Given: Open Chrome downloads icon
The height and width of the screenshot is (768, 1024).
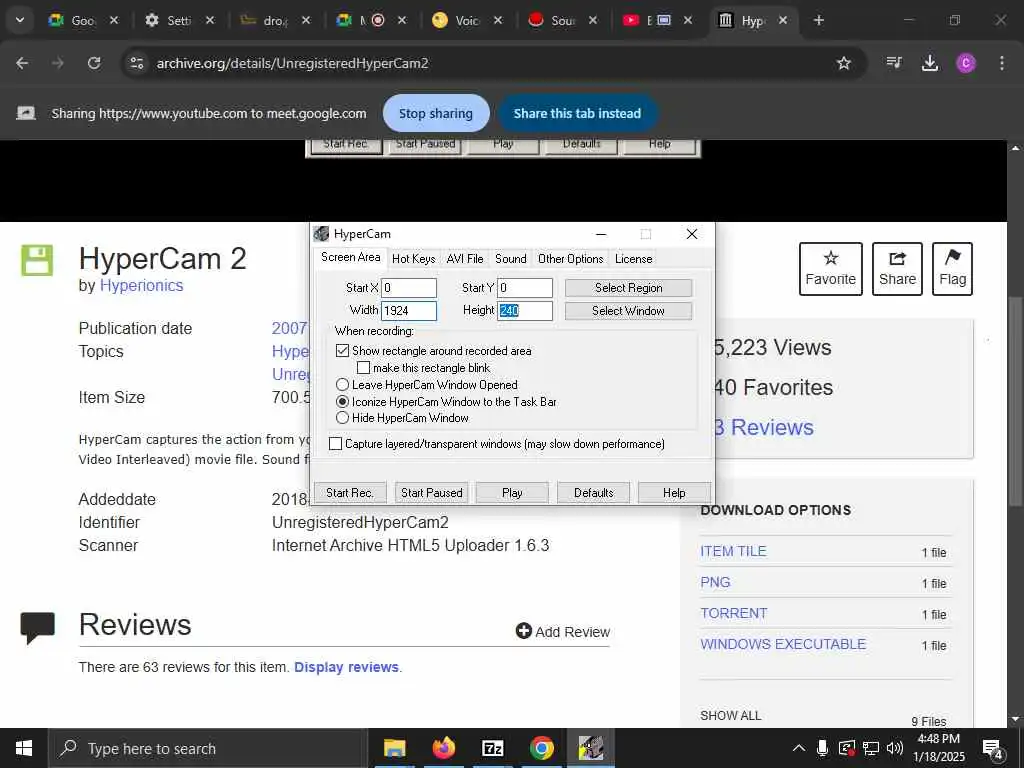Looking at the screenshot, I should (x=930, y=63).
